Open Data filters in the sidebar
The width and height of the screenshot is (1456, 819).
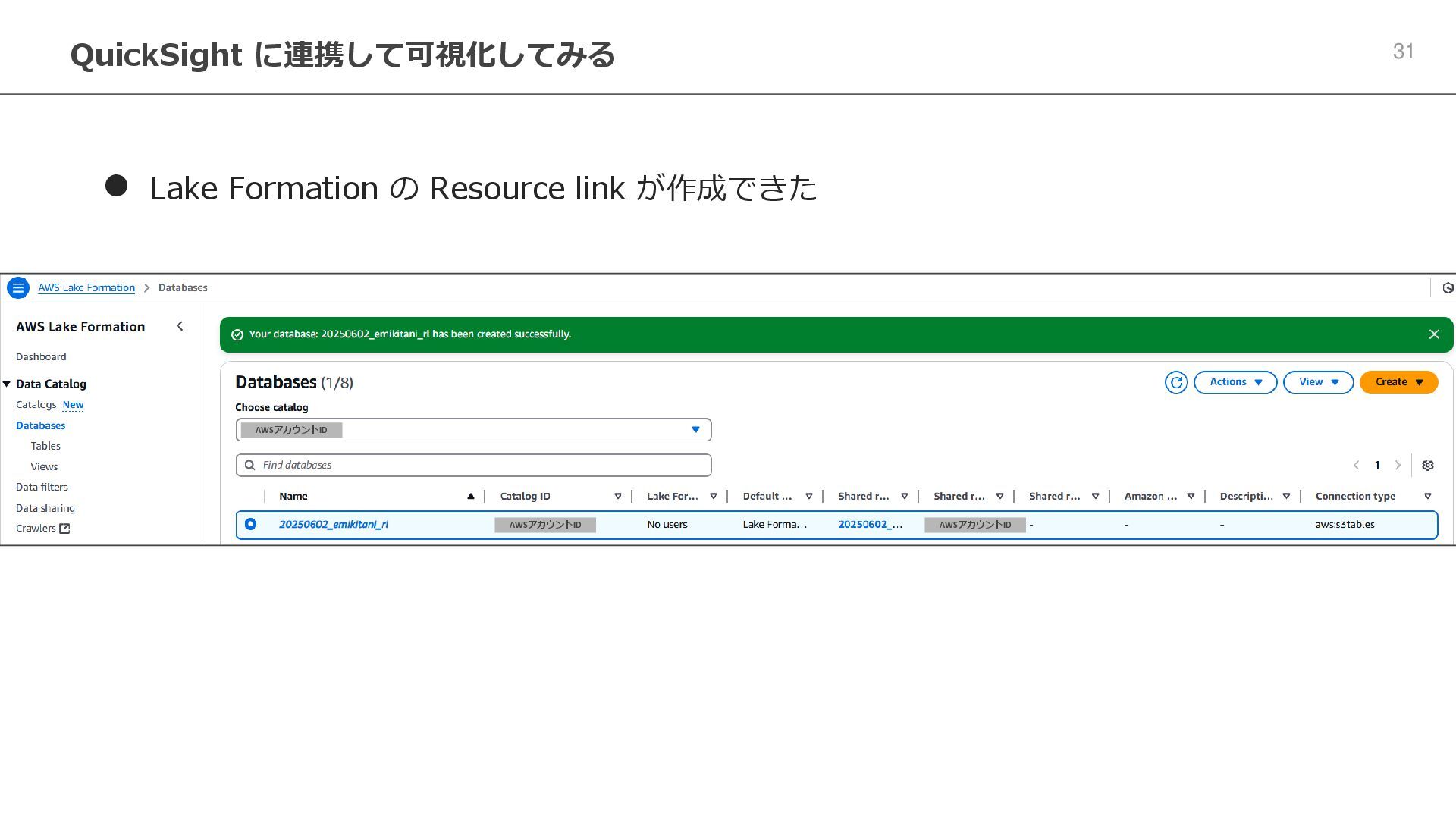(42, 487)
